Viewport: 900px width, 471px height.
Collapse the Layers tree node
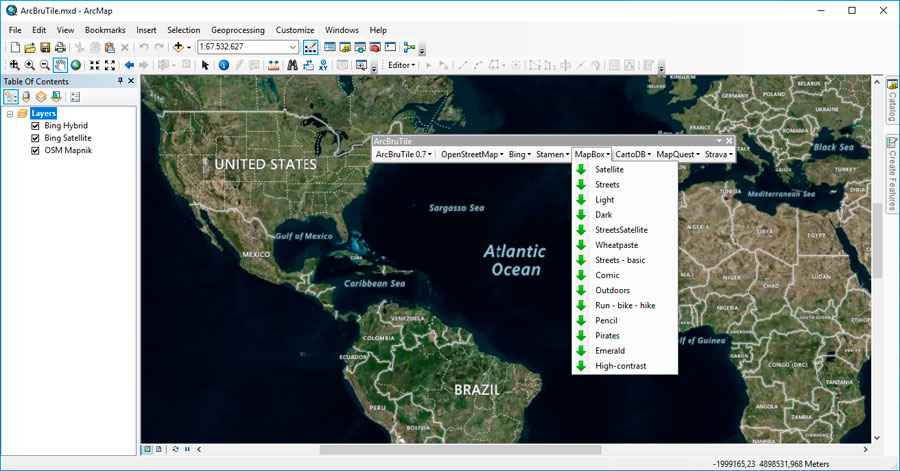10,114
